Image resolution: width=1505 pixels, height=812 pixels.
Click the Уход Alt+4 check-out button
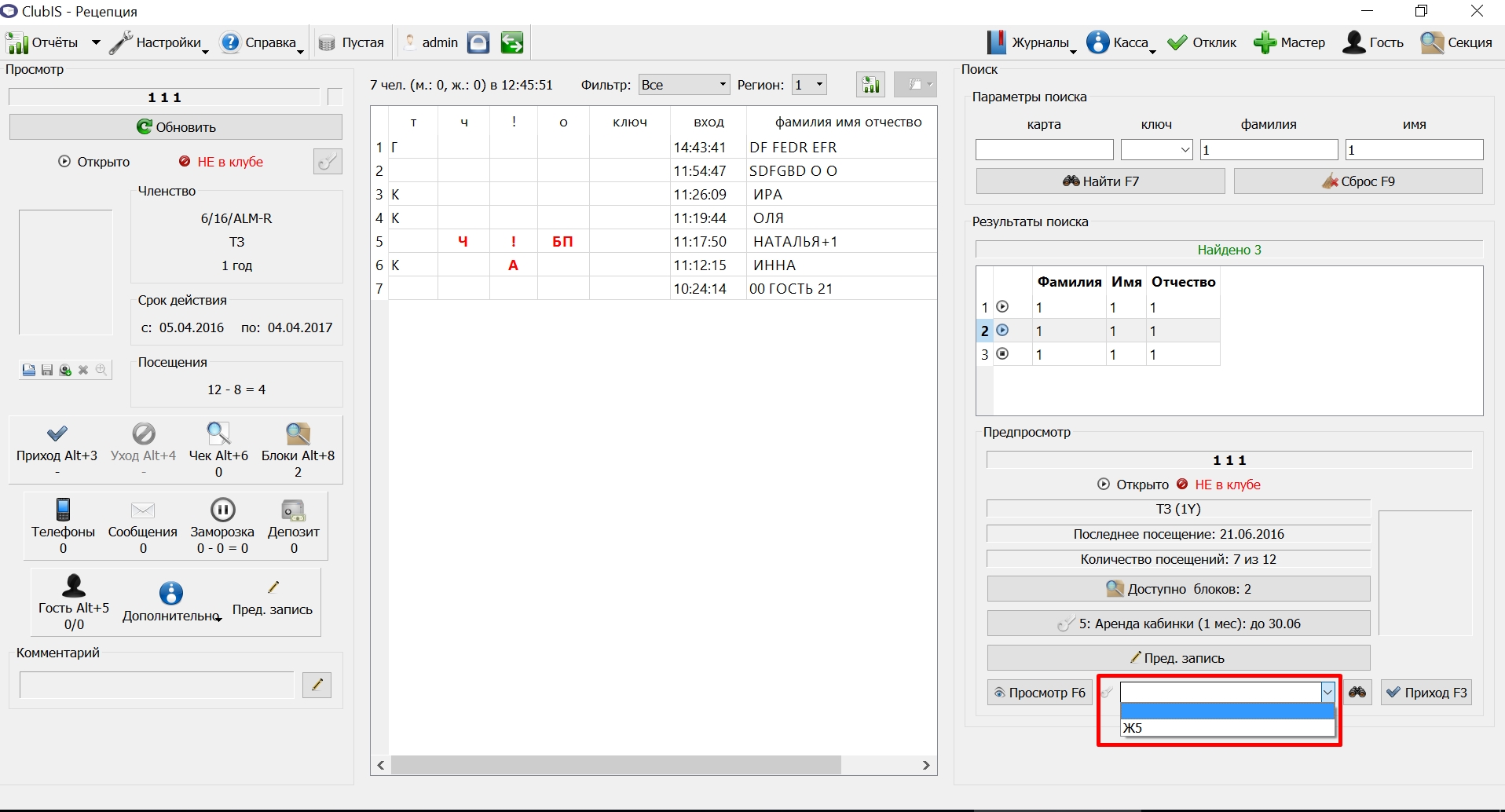(143, 450)
